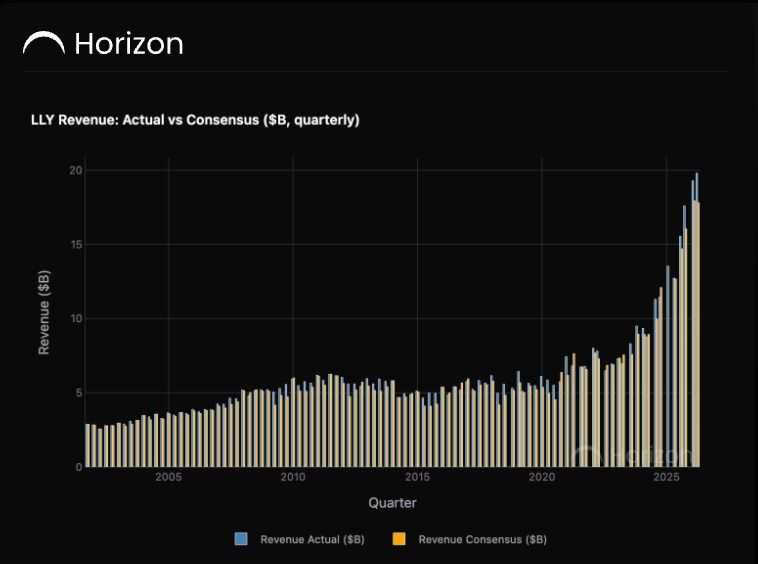Click the 15 y-axis tick label
The width and height of the screenshot is (758, 564).
click(75, 245)
